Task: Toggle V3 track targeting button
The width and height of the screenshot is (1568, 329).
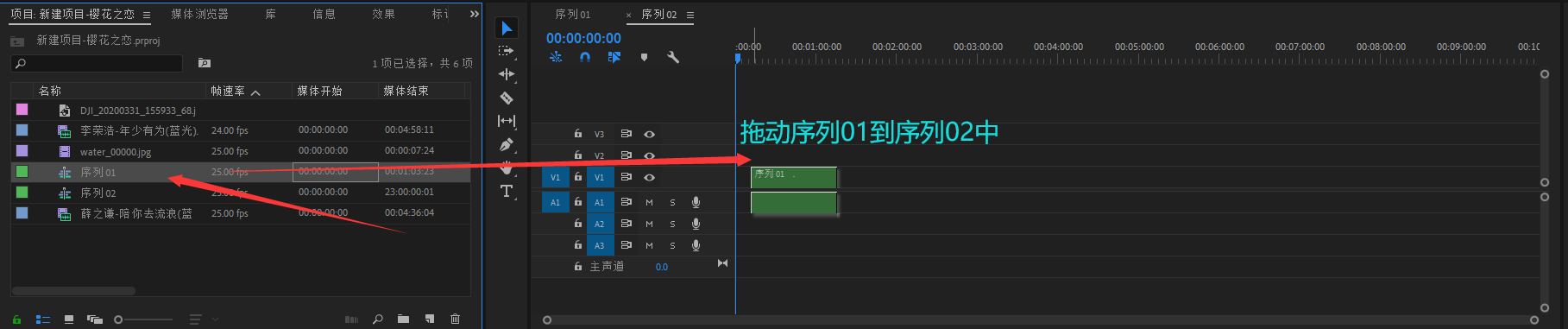Action: pyautogui.click(x=599, y=134)
